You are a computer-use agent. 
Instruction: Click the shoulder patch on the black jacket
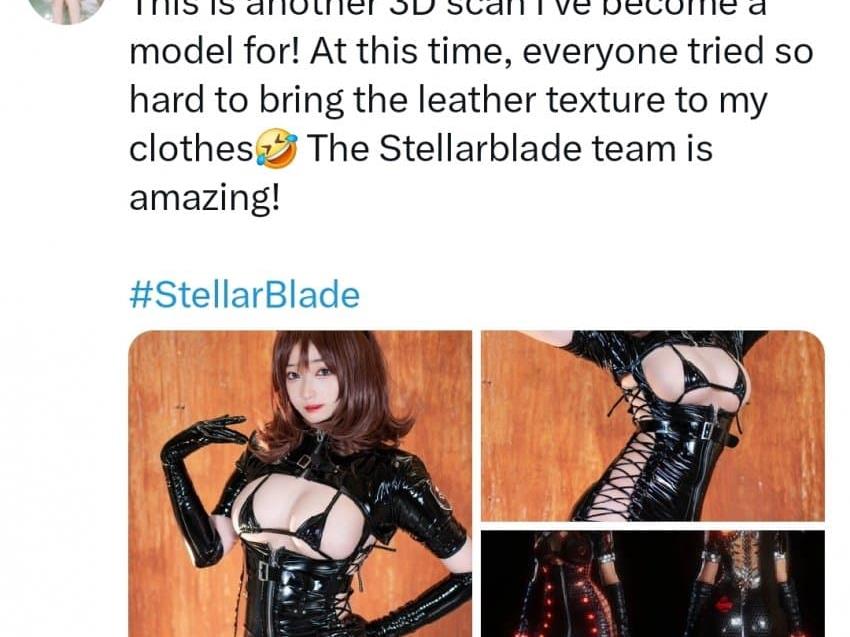(x=442, y=496)
